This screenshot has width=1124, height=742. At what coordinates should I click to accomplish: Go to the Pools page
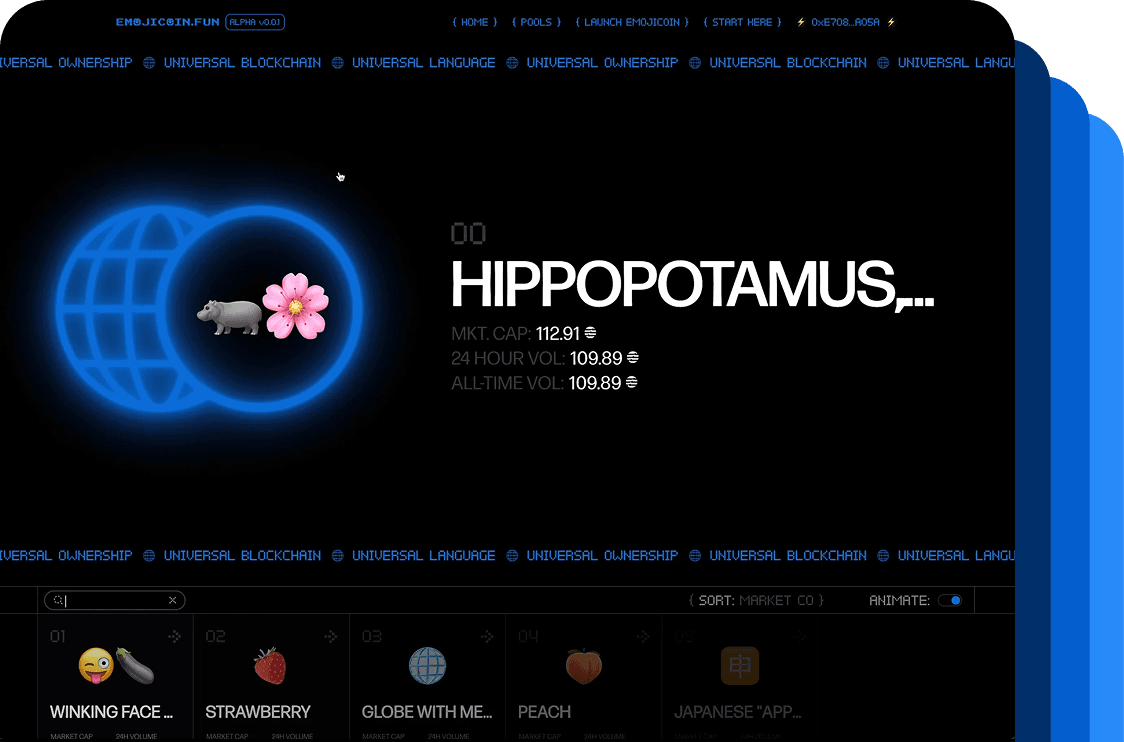[x=536, y=22]
